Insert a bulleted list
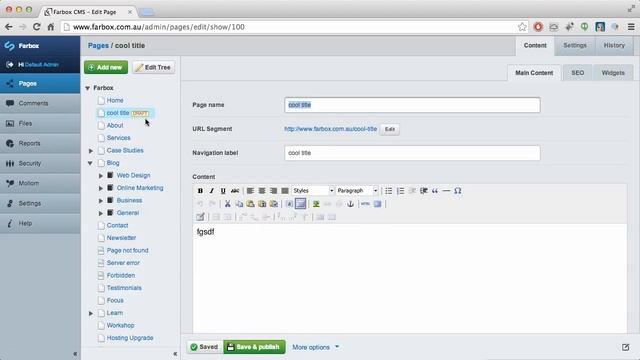 point(389,191)
